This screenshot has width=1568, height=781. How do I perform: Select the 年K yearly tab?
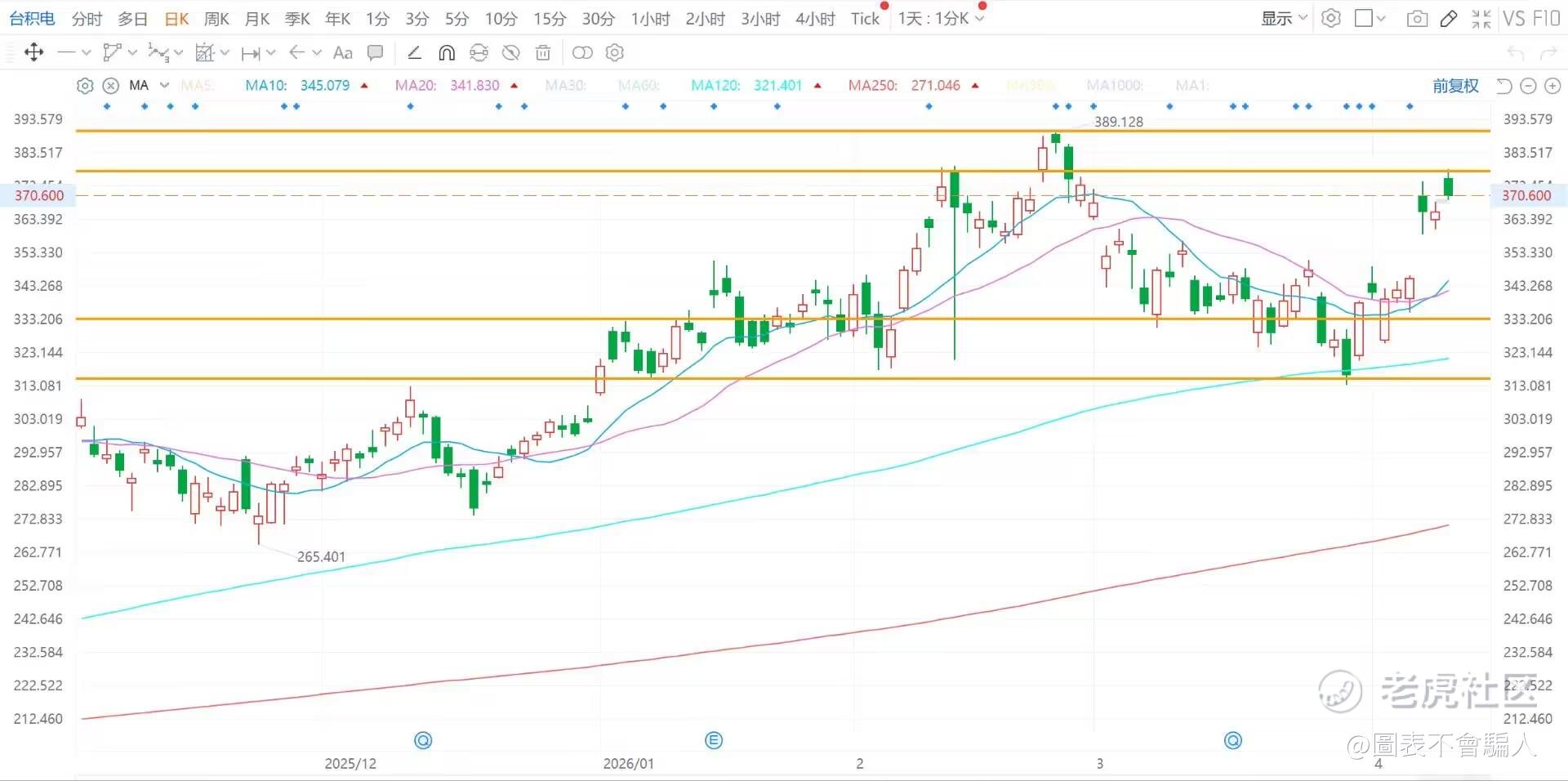click(337, 19)
